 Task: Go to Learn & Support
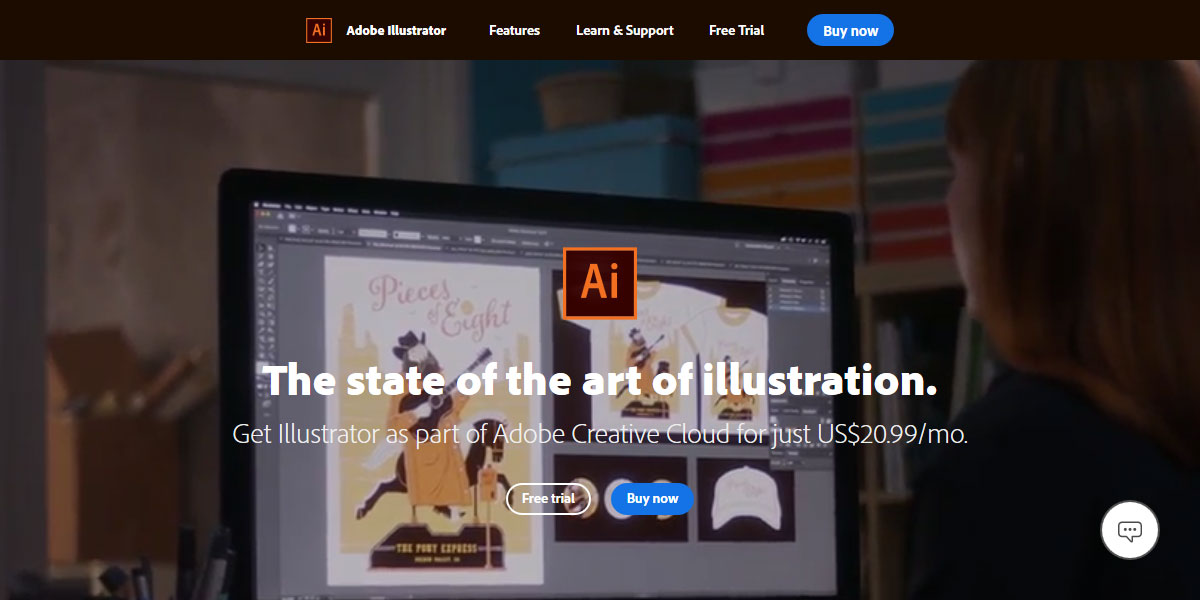click(x=624, y=30)
